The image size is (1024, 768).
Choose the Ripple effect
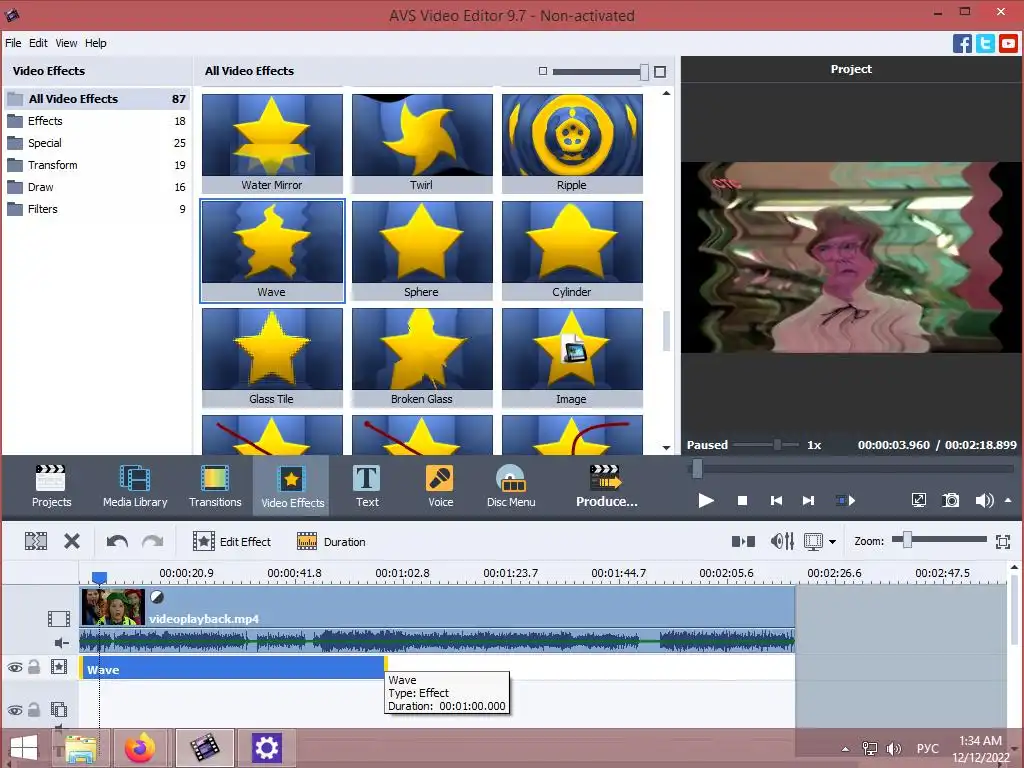572,143
